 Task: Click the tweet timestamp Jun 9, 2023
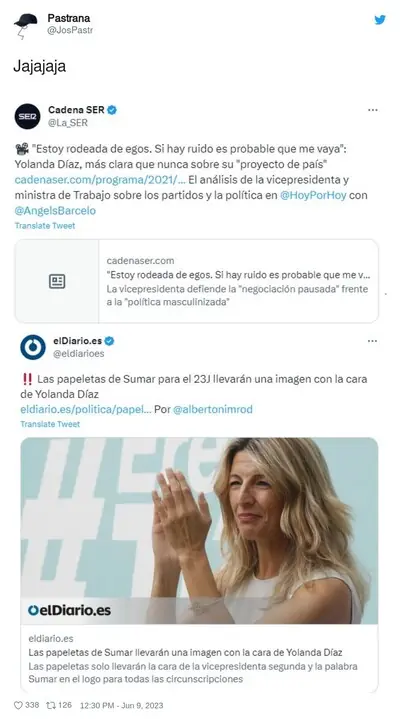coord(121,705)
